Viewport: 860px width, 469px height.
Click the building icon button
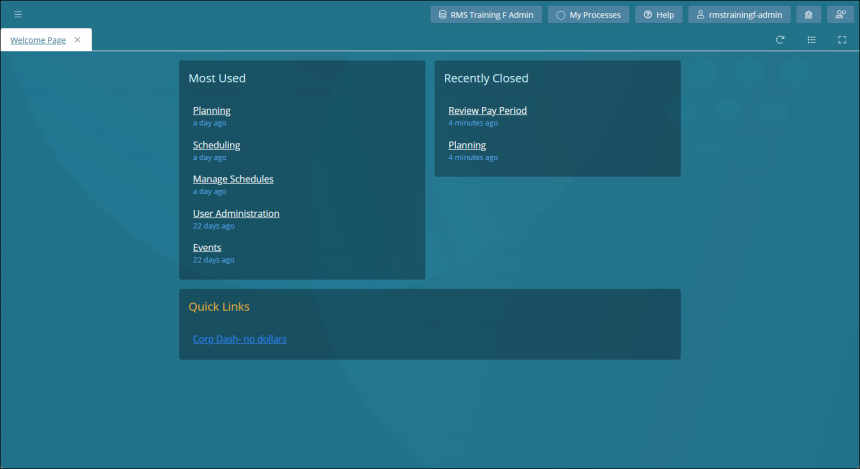(x=809, y=15)
